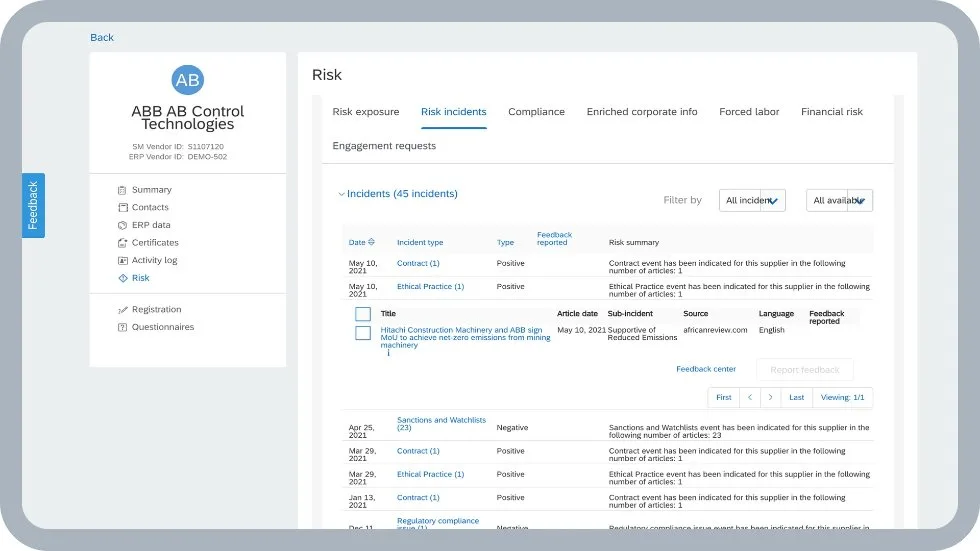Click the Negative type for Sanctions row

coord(512,428)
